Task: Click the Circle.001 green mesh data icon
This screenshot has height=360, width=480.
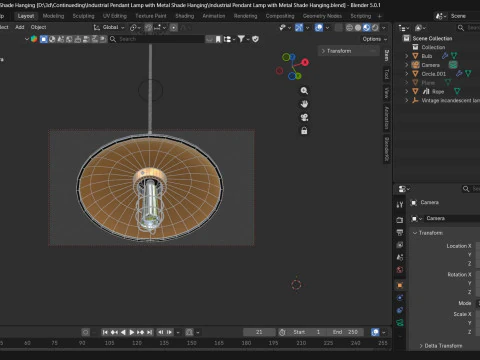Action: coord(468,73)
